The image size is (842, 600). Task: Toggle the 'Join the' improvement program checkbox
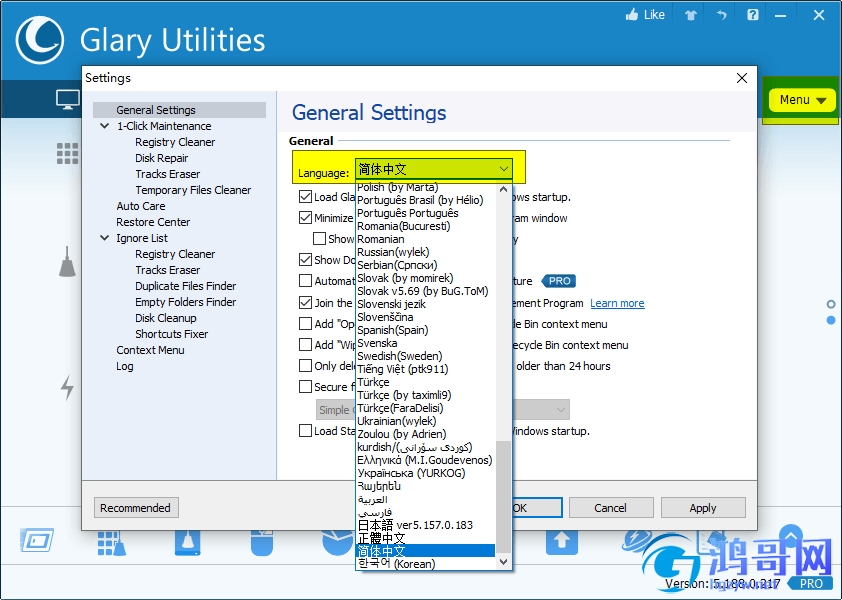pyautogui.click(x=306, y=303)
